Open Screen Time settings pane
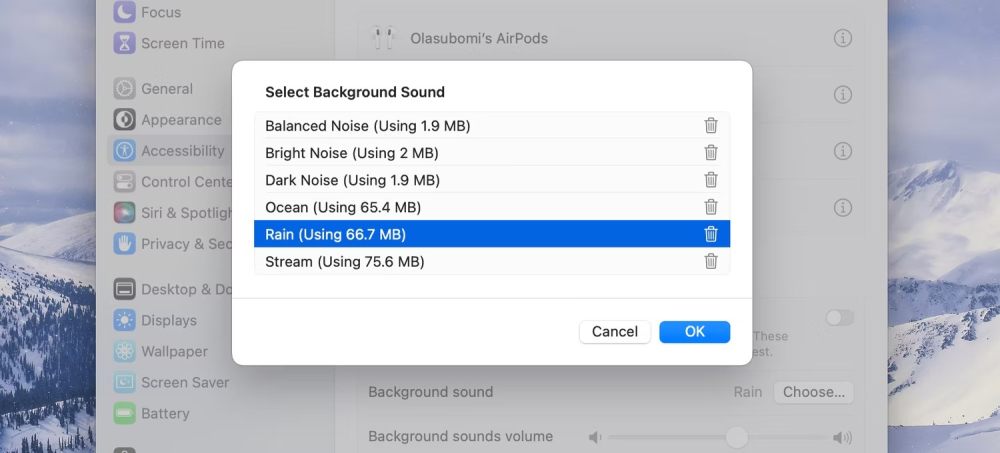The image size is (1000, 453). pos(182,43)
